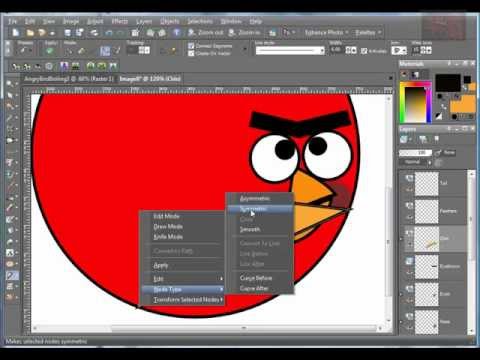Viewport: 480px width, 360px height.
Task: Click the Zoom out button
Action: pyautogui.click(x=205, y=32)
